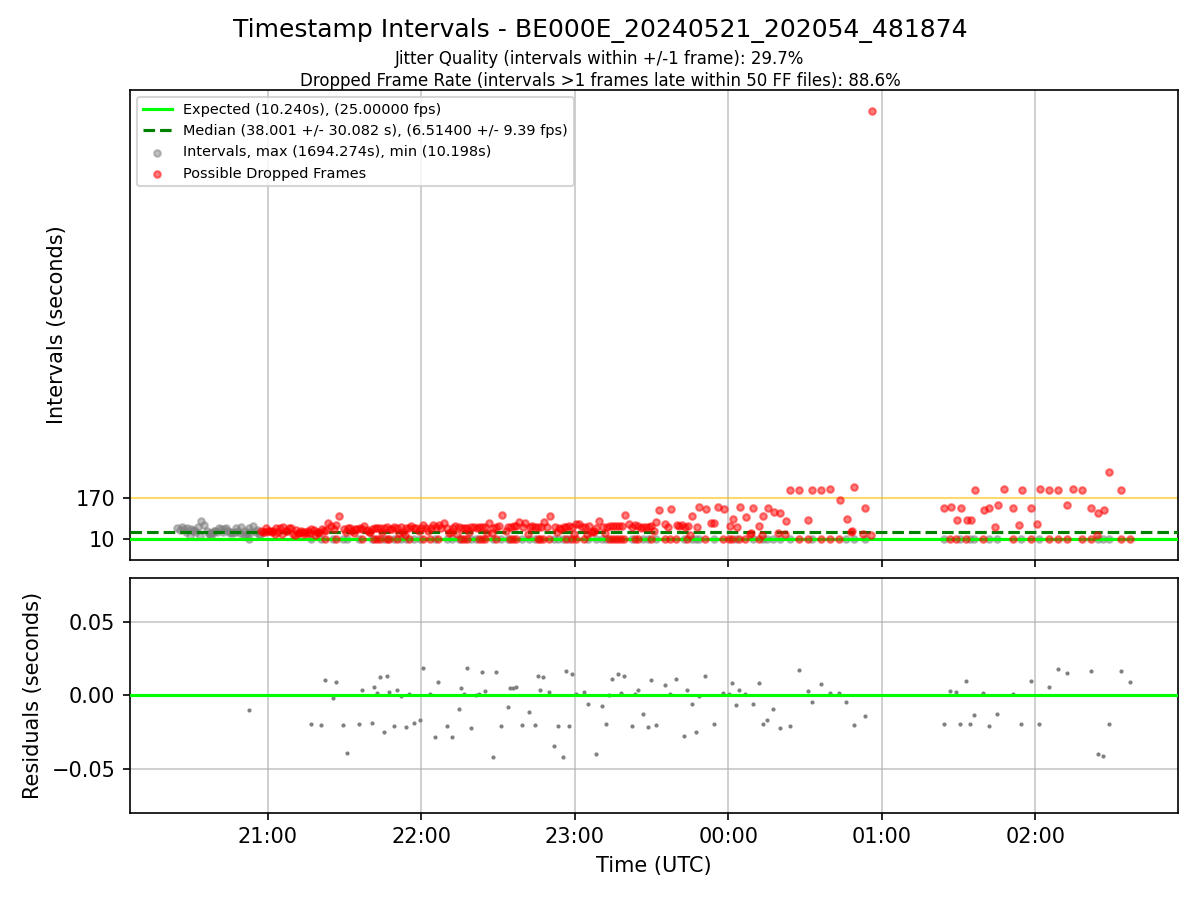Click the 23:00 time tick label

[x=574, y=835]
